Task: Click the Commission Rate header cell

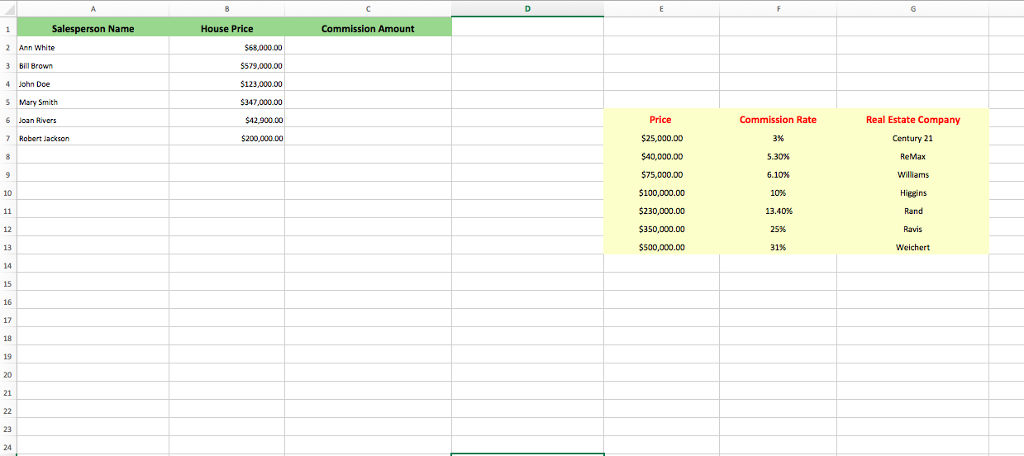Action: coord(777,120)
